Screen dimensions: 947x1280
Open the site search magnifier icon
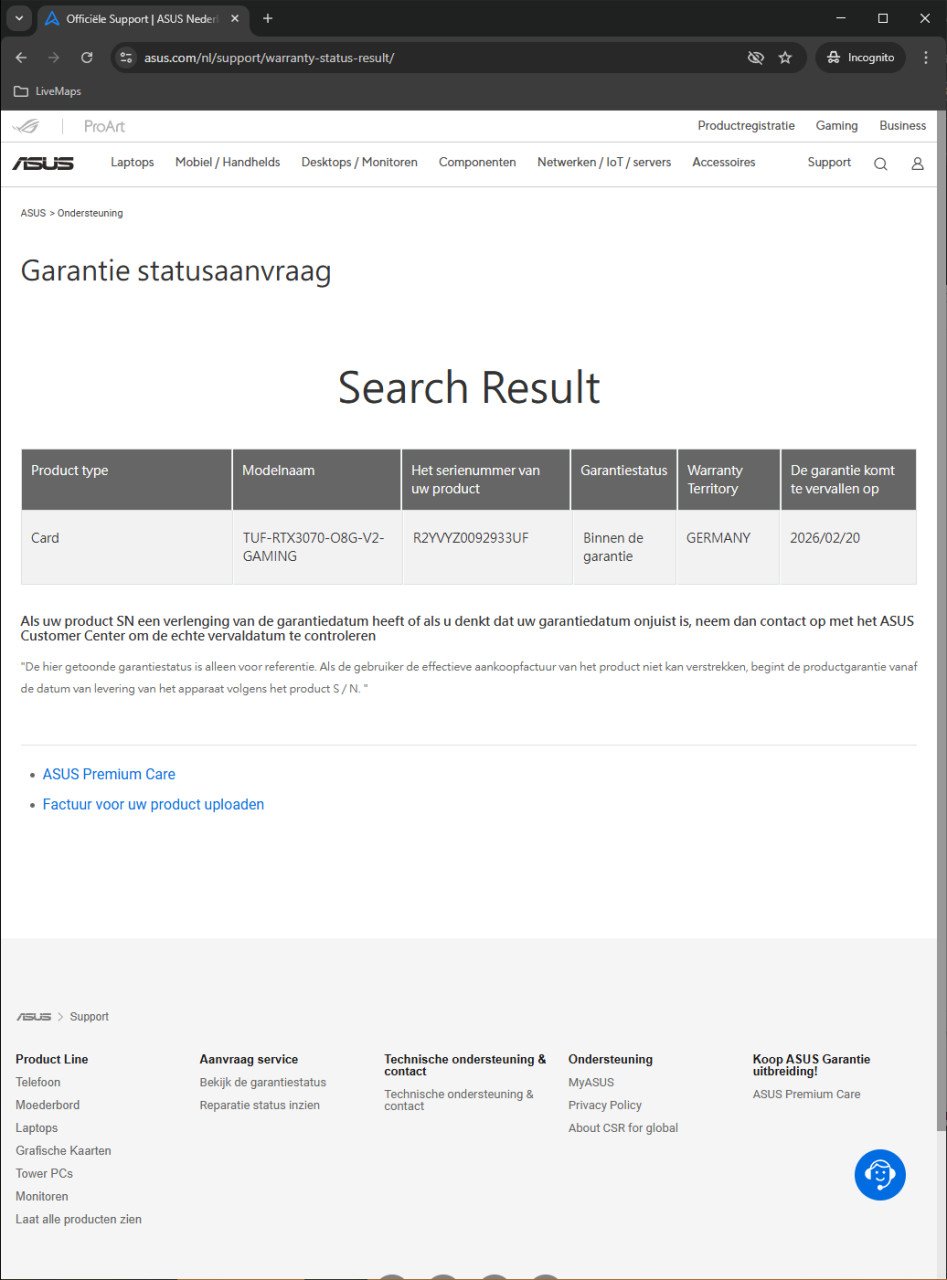point(880,164)
